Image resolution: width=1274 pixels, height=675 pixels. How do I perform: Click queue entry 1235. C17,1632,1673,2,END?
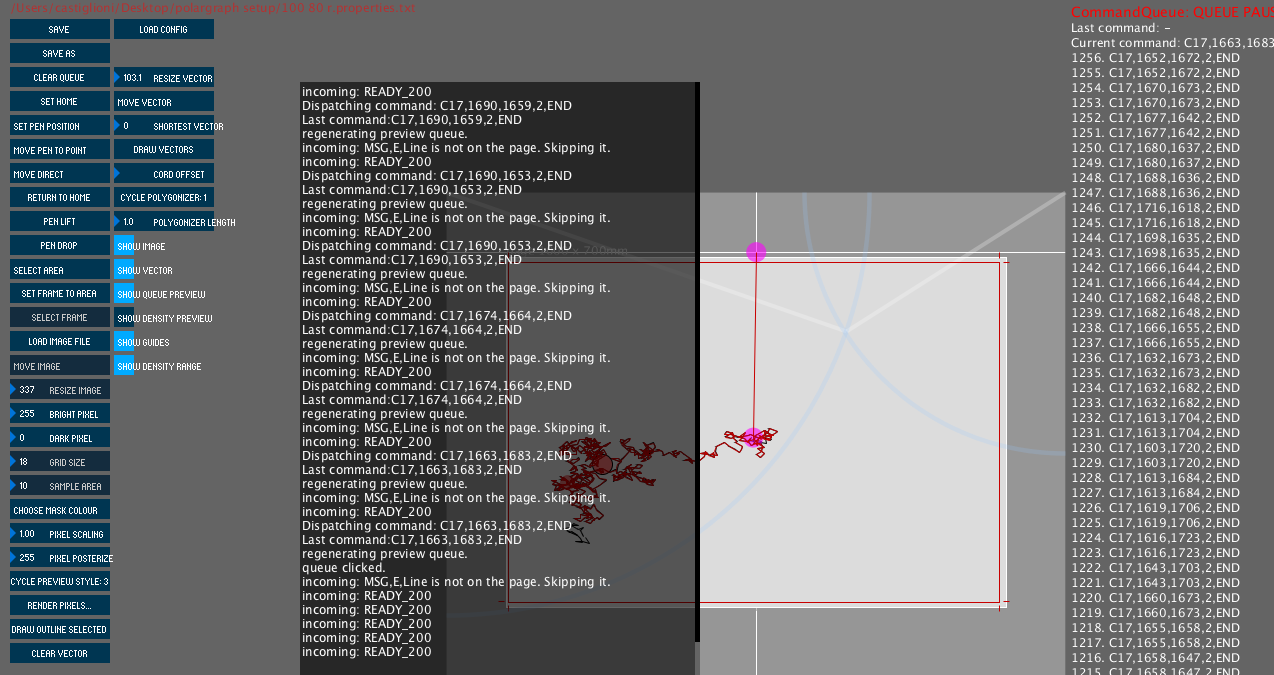coord(1155,373)
